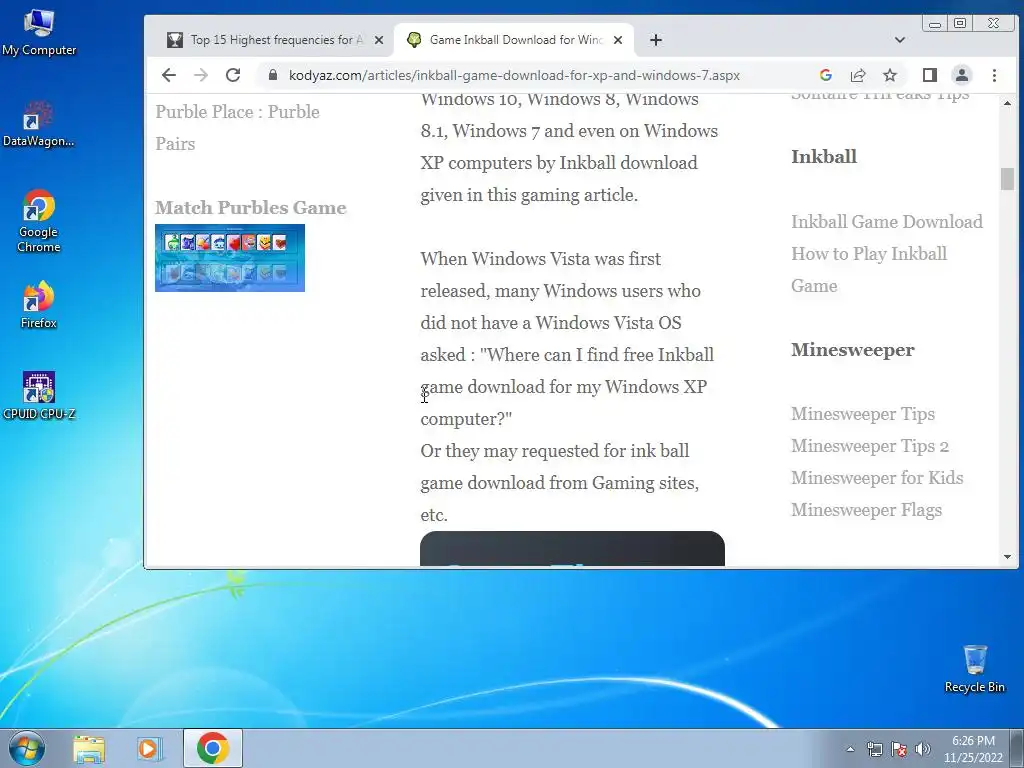Screen dimensions: 1024x768
Task: Click the page scrollbar down arrow
Action: [1007, 557]
